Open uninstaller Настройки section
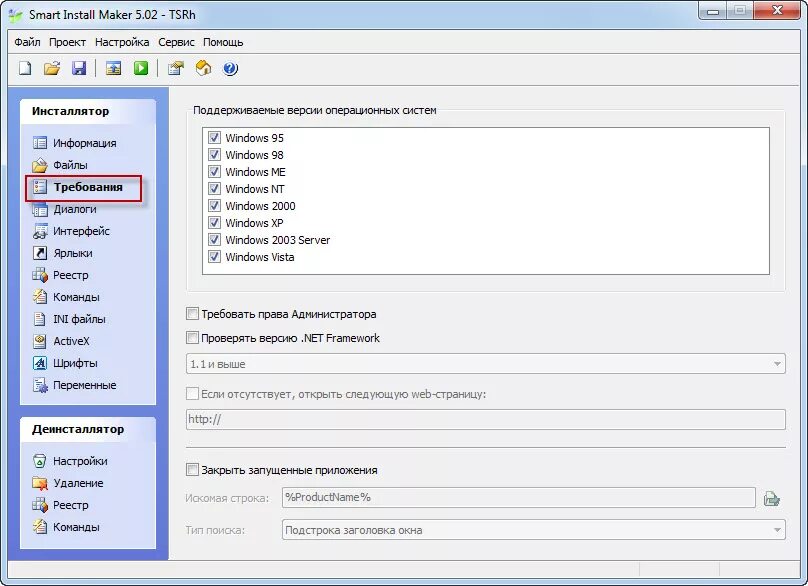The width and height of the screenshot is (808, 586). (70, 461)
